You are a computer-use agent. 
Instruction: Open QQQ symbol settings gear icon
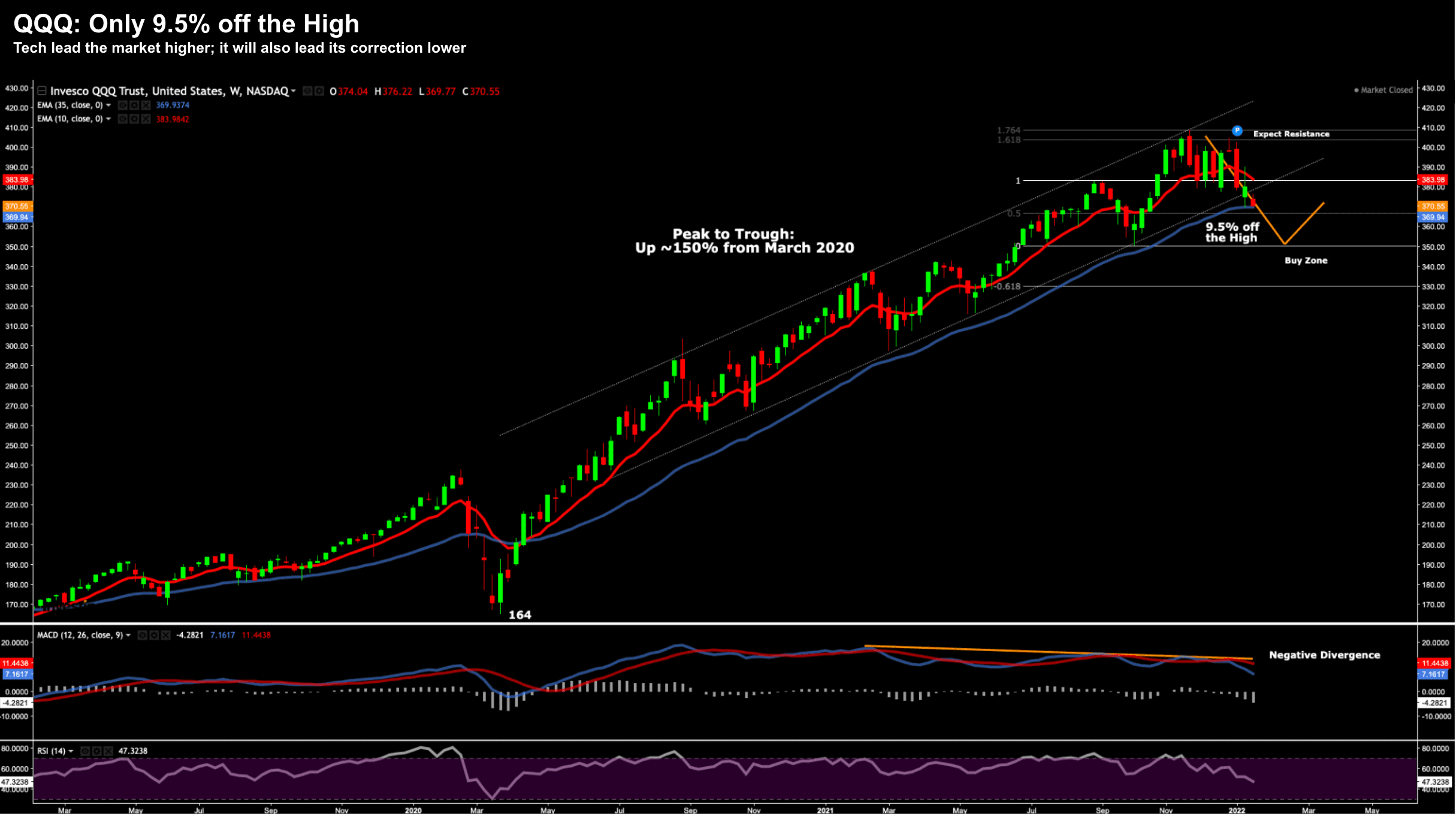(319, 91)
